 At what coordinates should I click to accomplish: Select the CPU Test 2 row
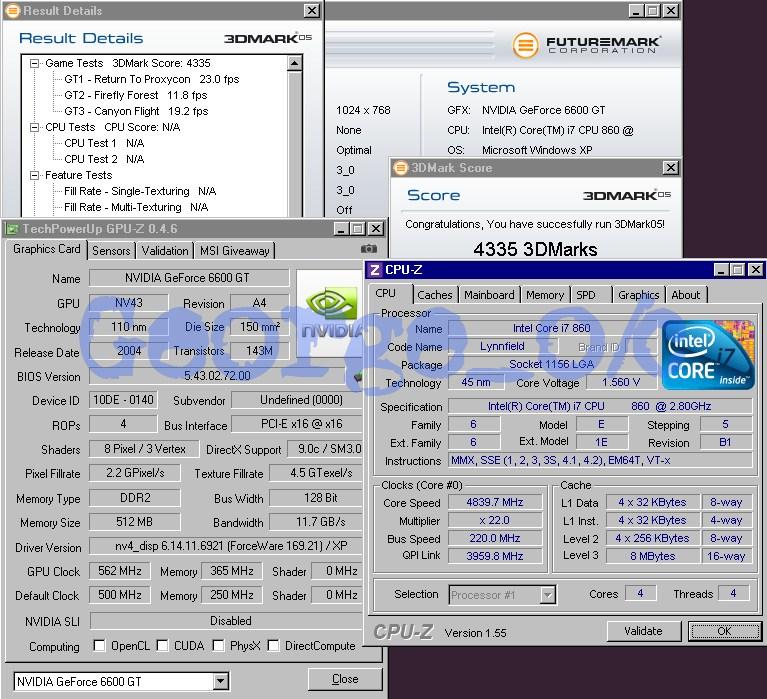click(x=104, y=159)
